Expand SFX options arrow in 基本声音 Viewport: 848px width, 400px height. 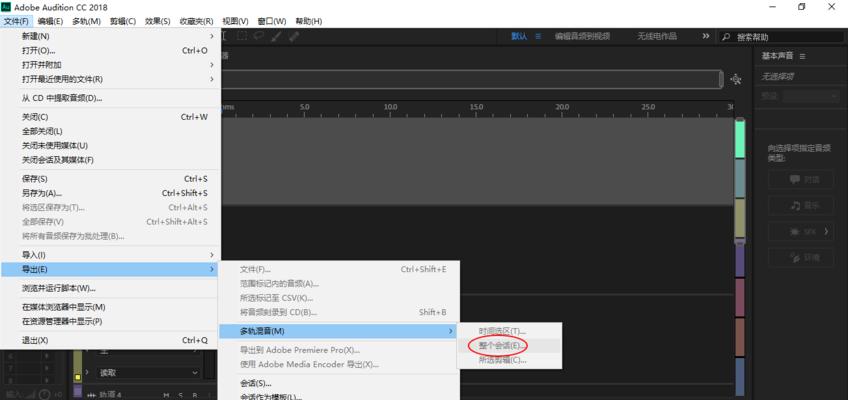[826, 231]
